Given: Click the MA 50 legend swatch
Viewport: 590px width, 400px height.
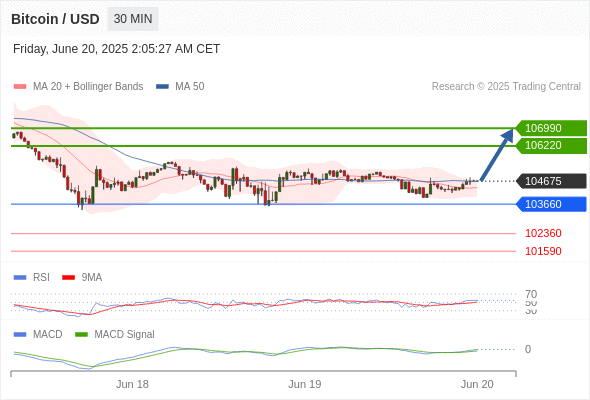Looking at the screenshot, I should pyautogui.click(x=162, y=87).
